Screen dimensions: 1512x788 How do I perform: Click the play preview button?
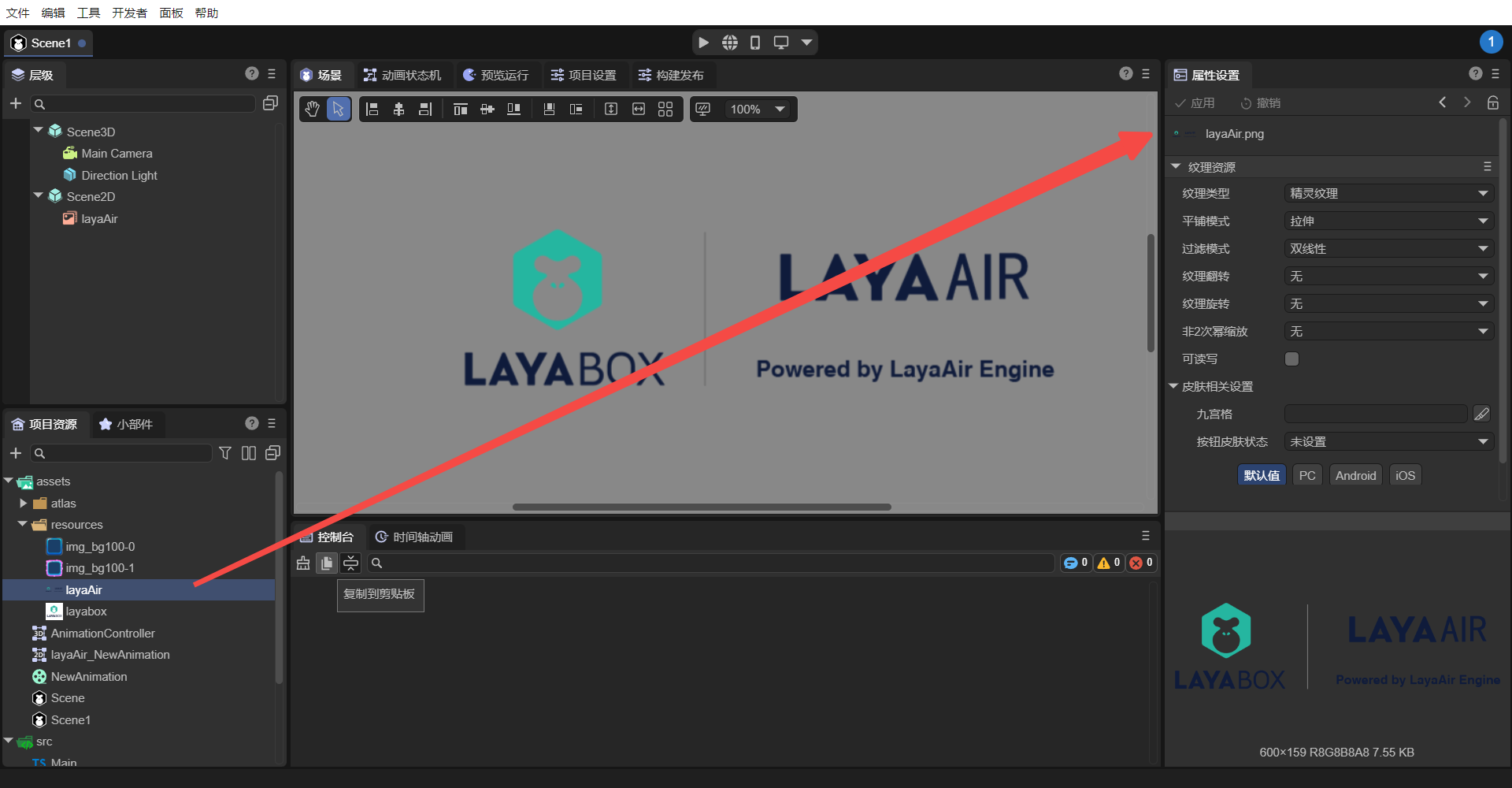click(x=703, y=43)
